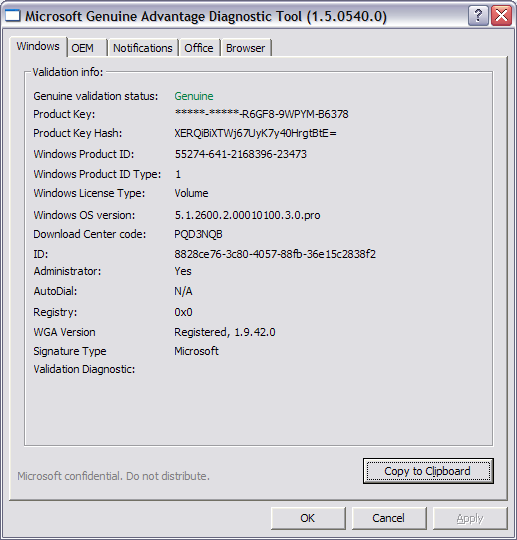Switch to the Office tab

[199, 48]
